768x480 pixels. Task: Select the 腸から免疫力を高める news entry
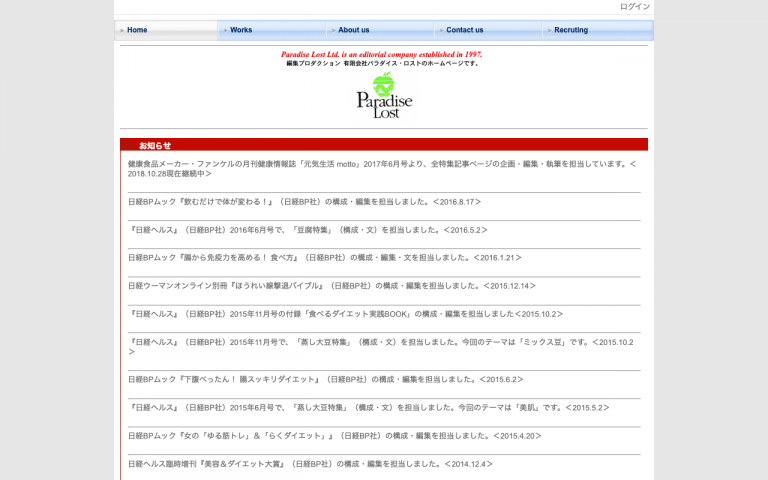click(324, 258)
